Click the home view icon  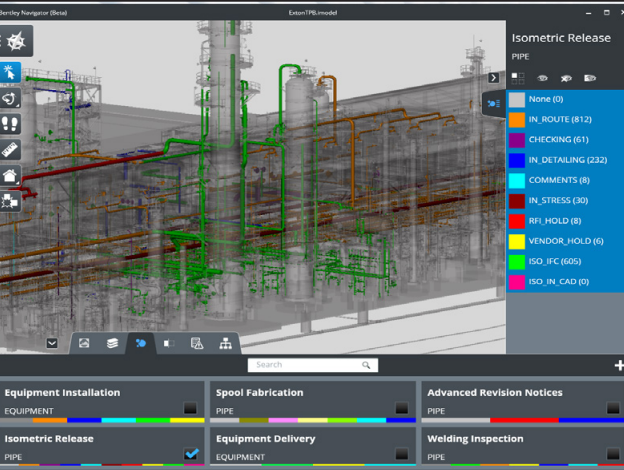point(10,175)
